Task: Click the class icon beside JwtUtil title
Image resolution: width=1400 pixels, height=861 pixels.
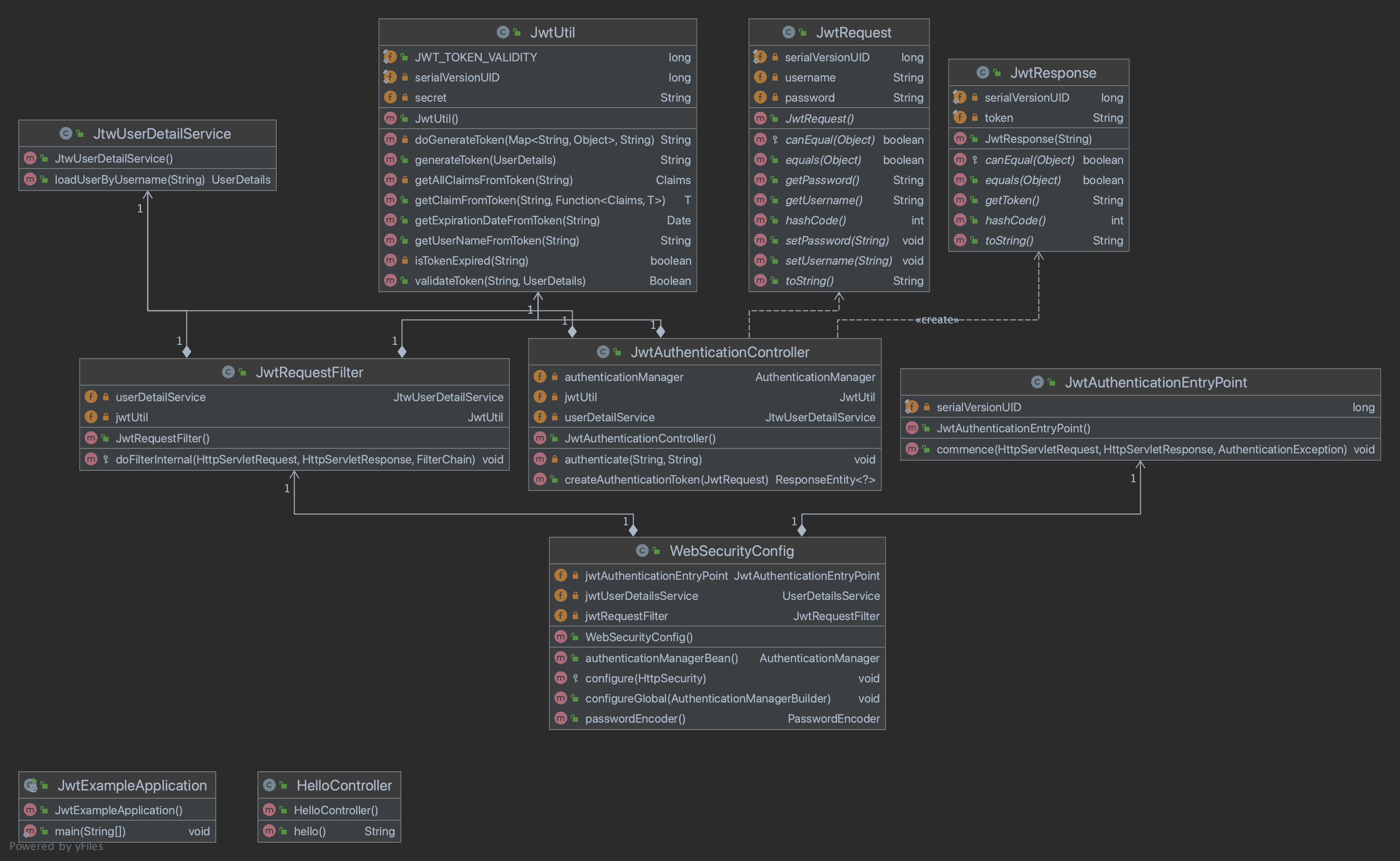Action: tap(503, 33)
